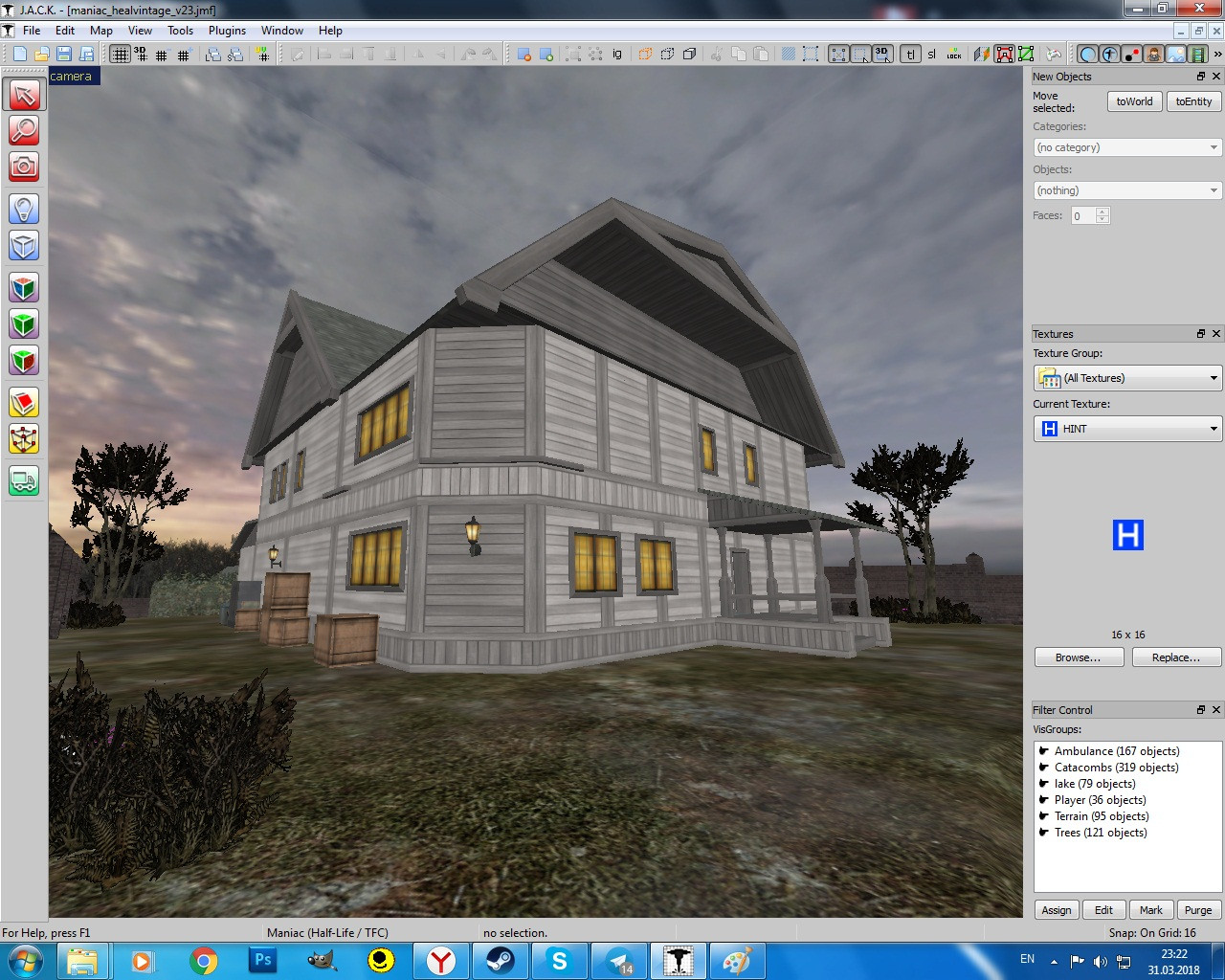
Task: Toggle the scale lock 'sl' button
Action: click(x=932, y=54)
